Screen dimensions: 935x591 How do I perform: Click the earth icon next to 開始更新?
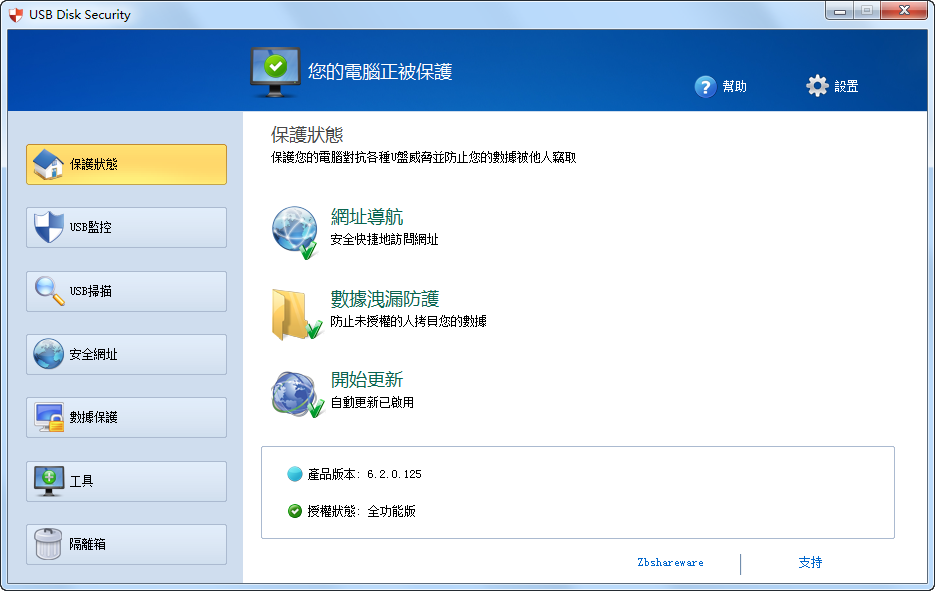[298, 394]
